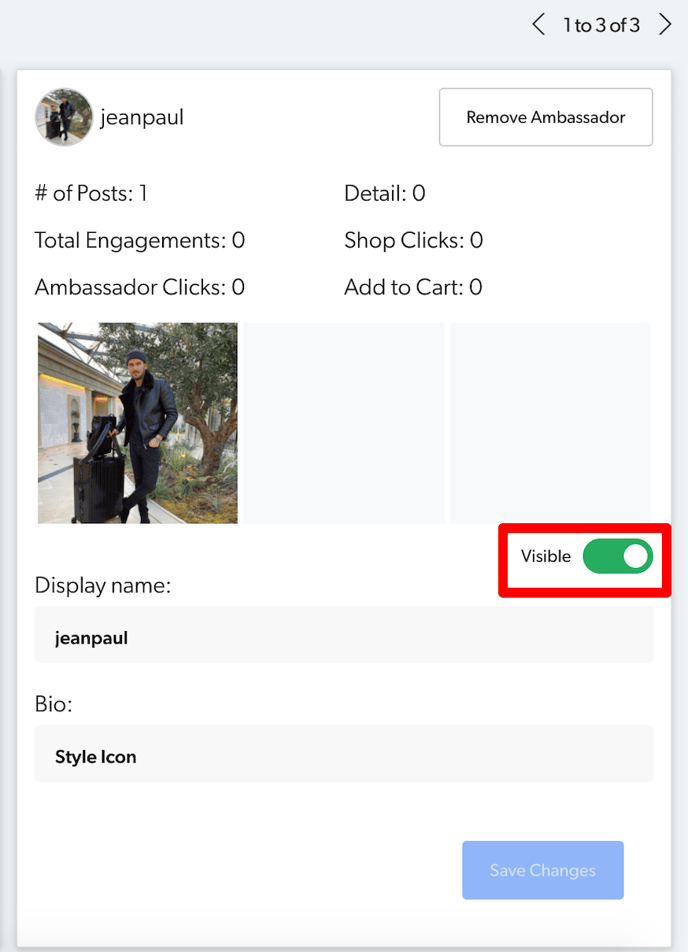This screenshot has width=688, height=952.
Task: Click the Ambassador Clicks stat
Action: pyautogui.click(x=140, y=287)
